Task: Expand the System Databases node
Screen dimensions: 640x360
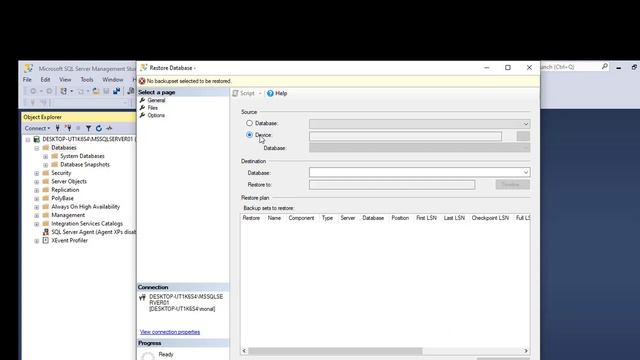Action: tap(46, 156)
